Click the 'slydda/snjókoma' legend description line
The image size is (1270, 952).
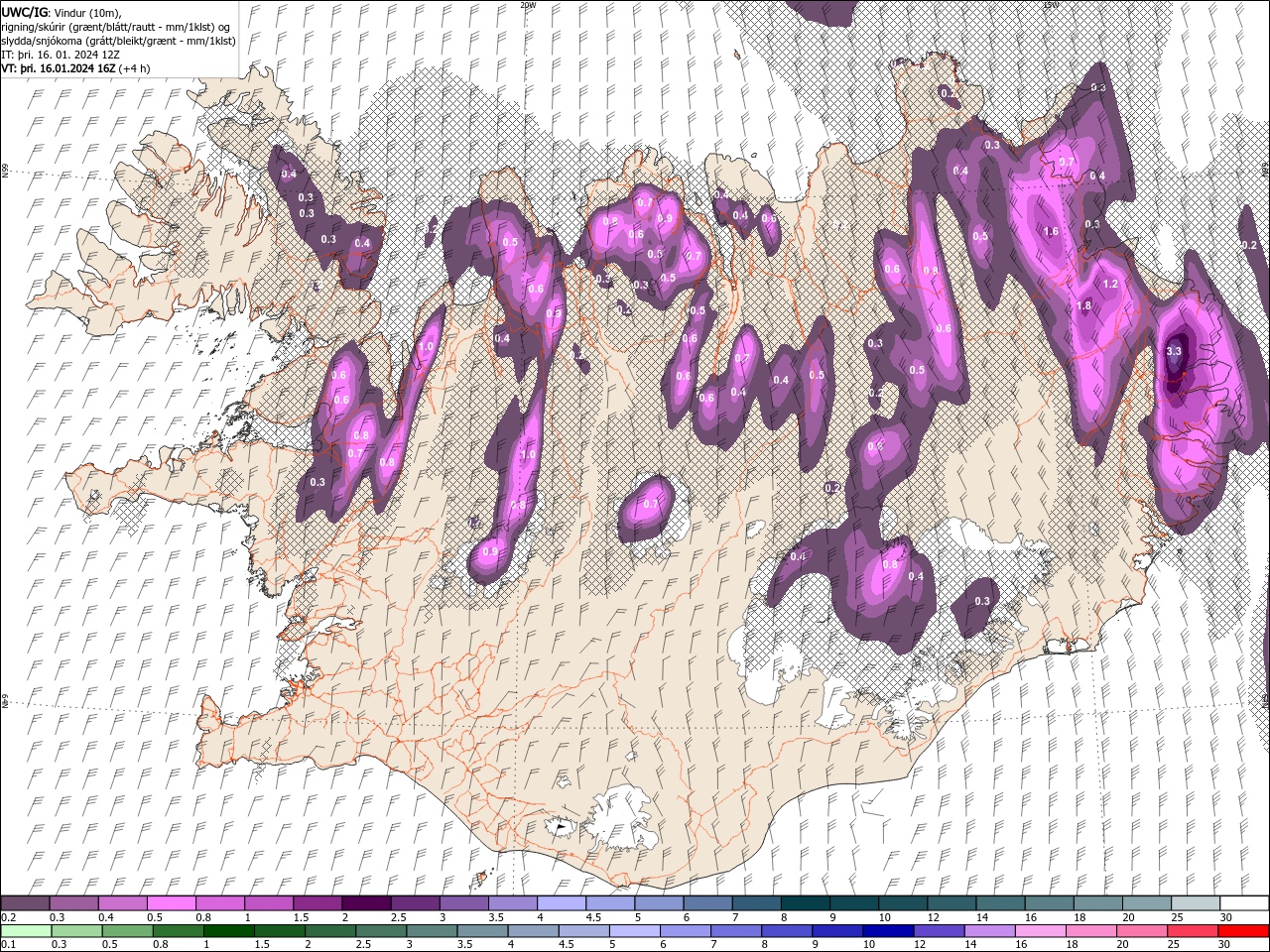(x=118, y=41)
